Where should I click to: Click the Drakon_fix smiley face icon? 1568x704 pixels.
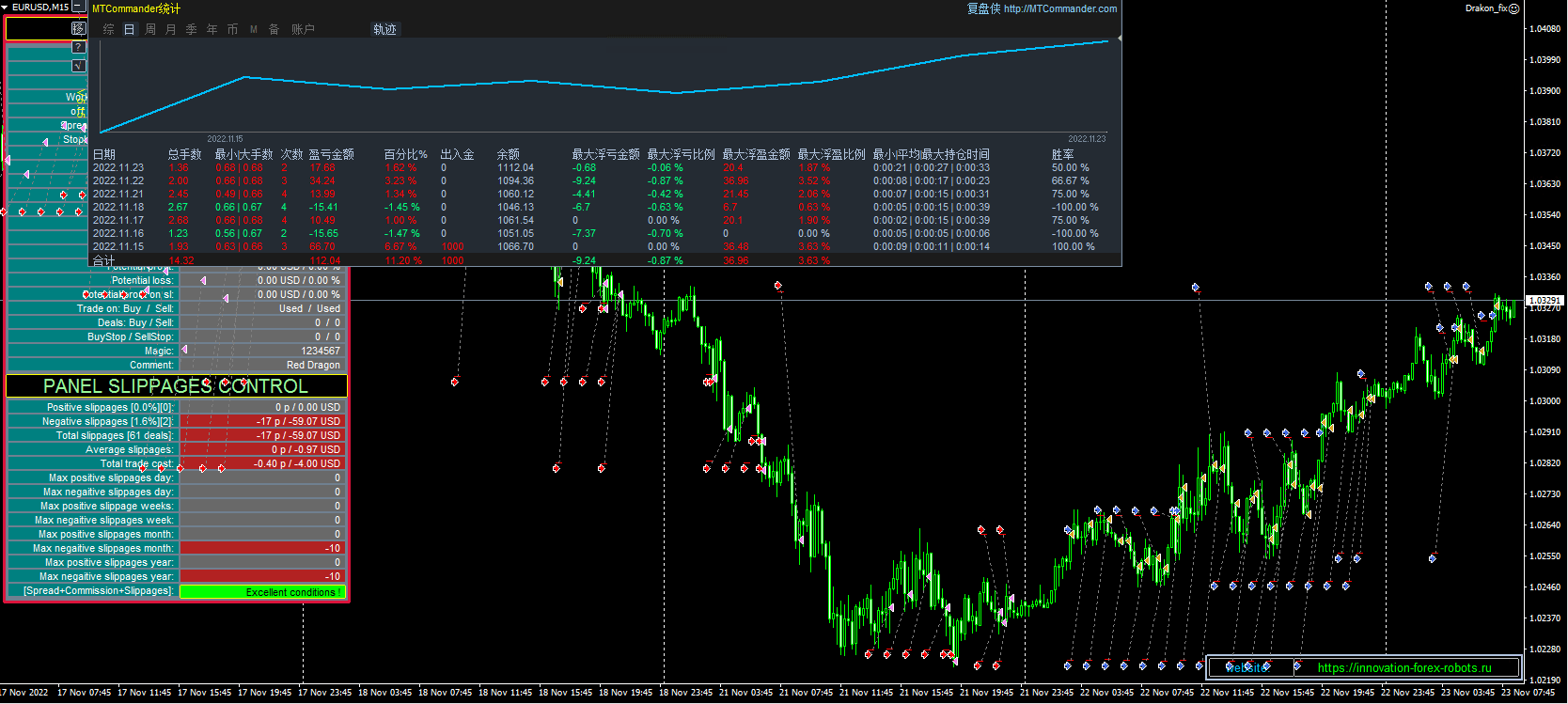[x=1513, y=8]
